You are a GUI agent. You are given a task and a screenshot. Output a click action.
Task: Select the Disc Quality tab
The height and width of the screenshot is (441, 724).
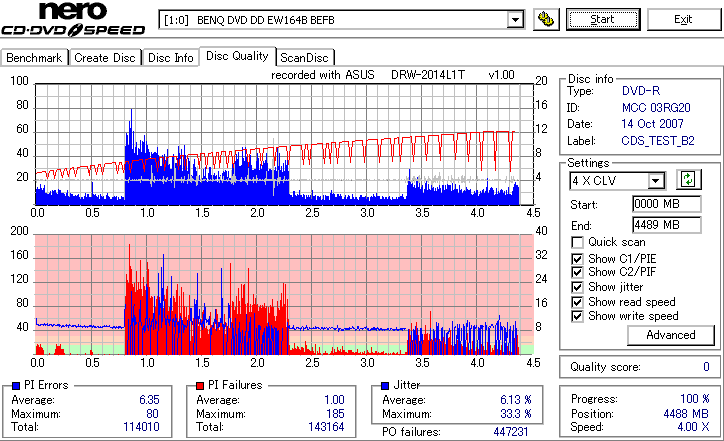pos(237,56)
